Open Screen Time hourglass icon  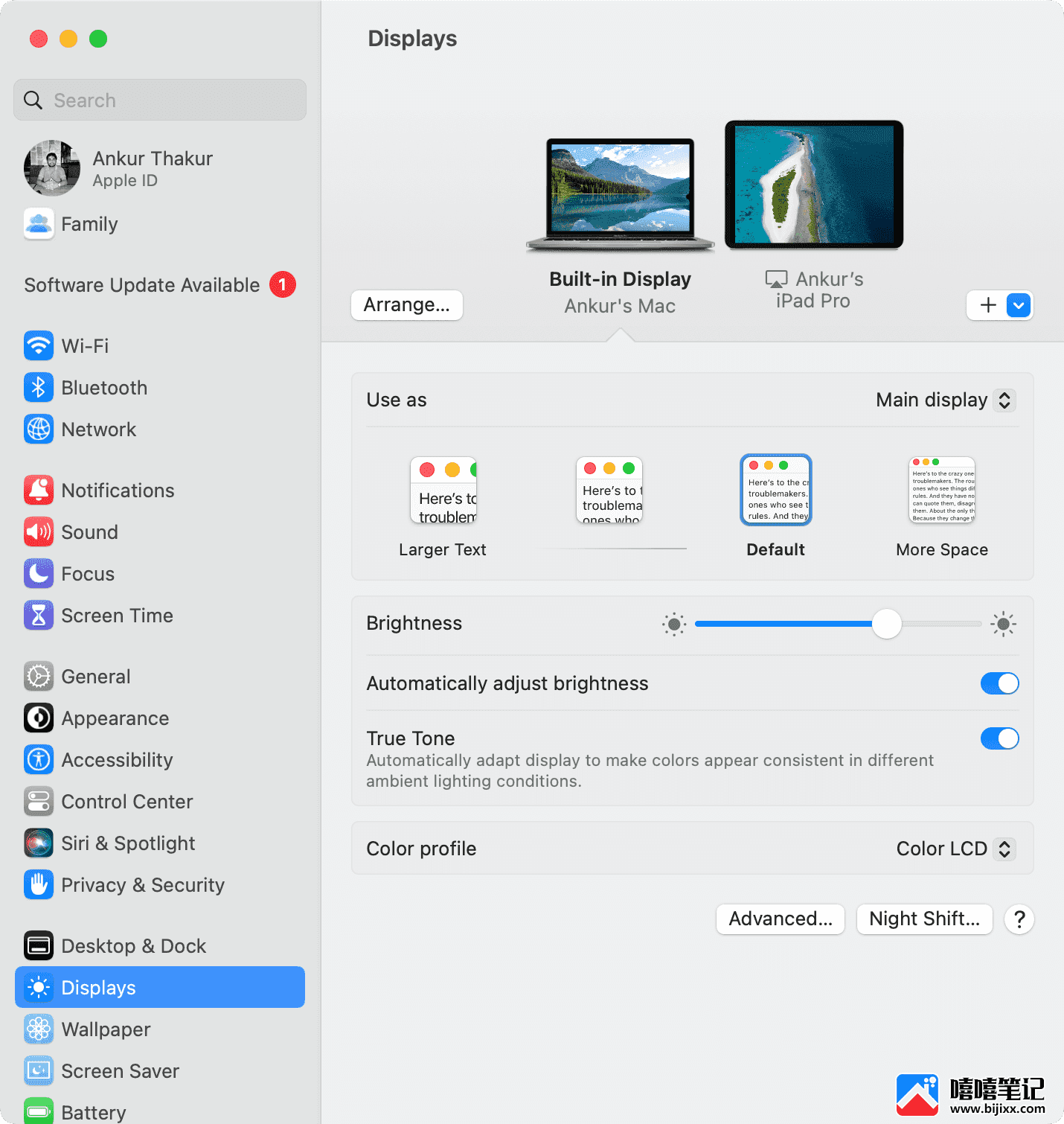click(39, 615)
